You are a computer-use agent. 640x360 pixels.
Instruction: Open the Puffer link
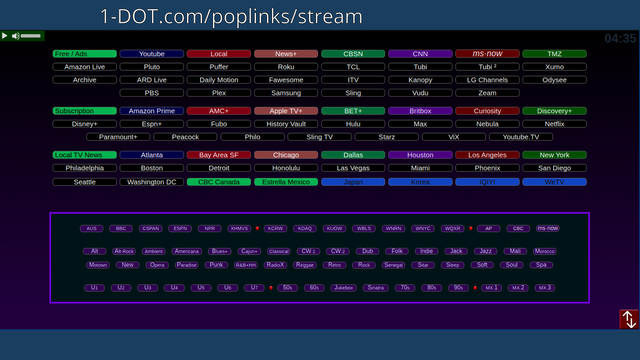pos(219,67)
